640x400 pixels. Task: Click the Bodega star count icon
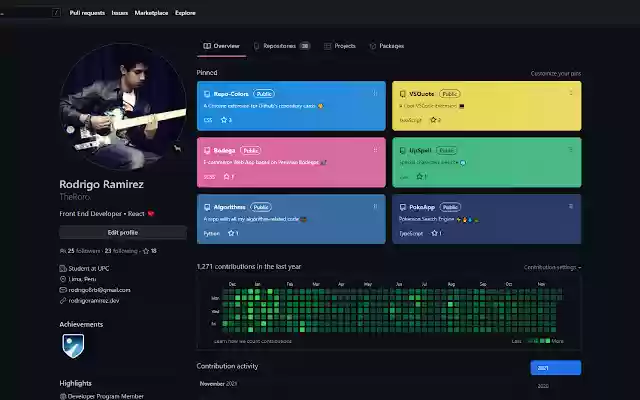(227, 177)
